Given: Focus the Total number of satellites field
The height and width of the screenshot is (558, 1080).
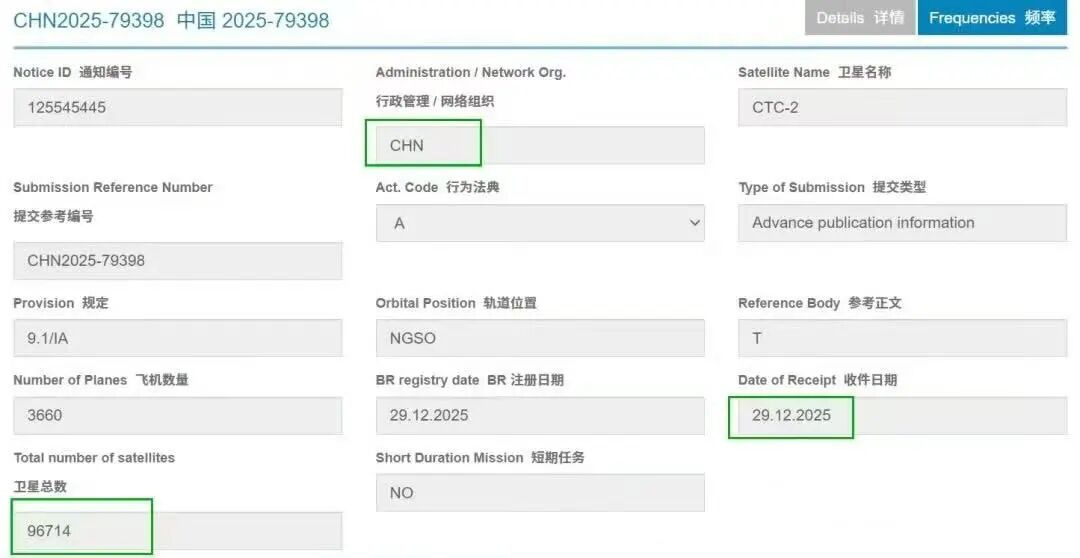Looking at the screenshot, I should 177,531.
